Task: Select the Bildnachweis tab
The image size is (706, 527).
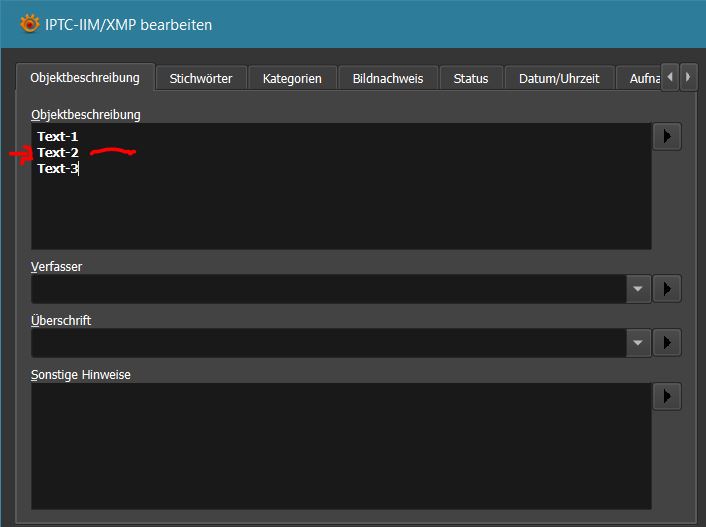Action: 388,78
